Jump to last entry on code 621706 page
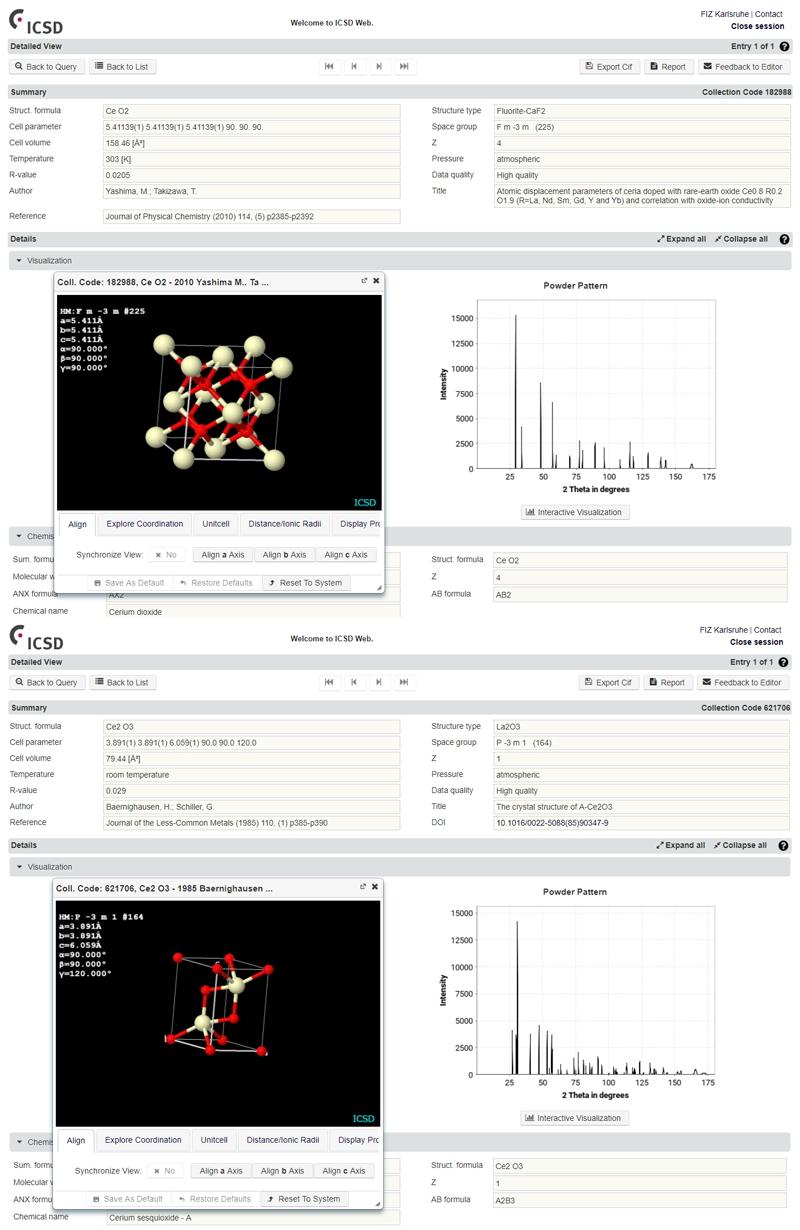 pos(404,682)
